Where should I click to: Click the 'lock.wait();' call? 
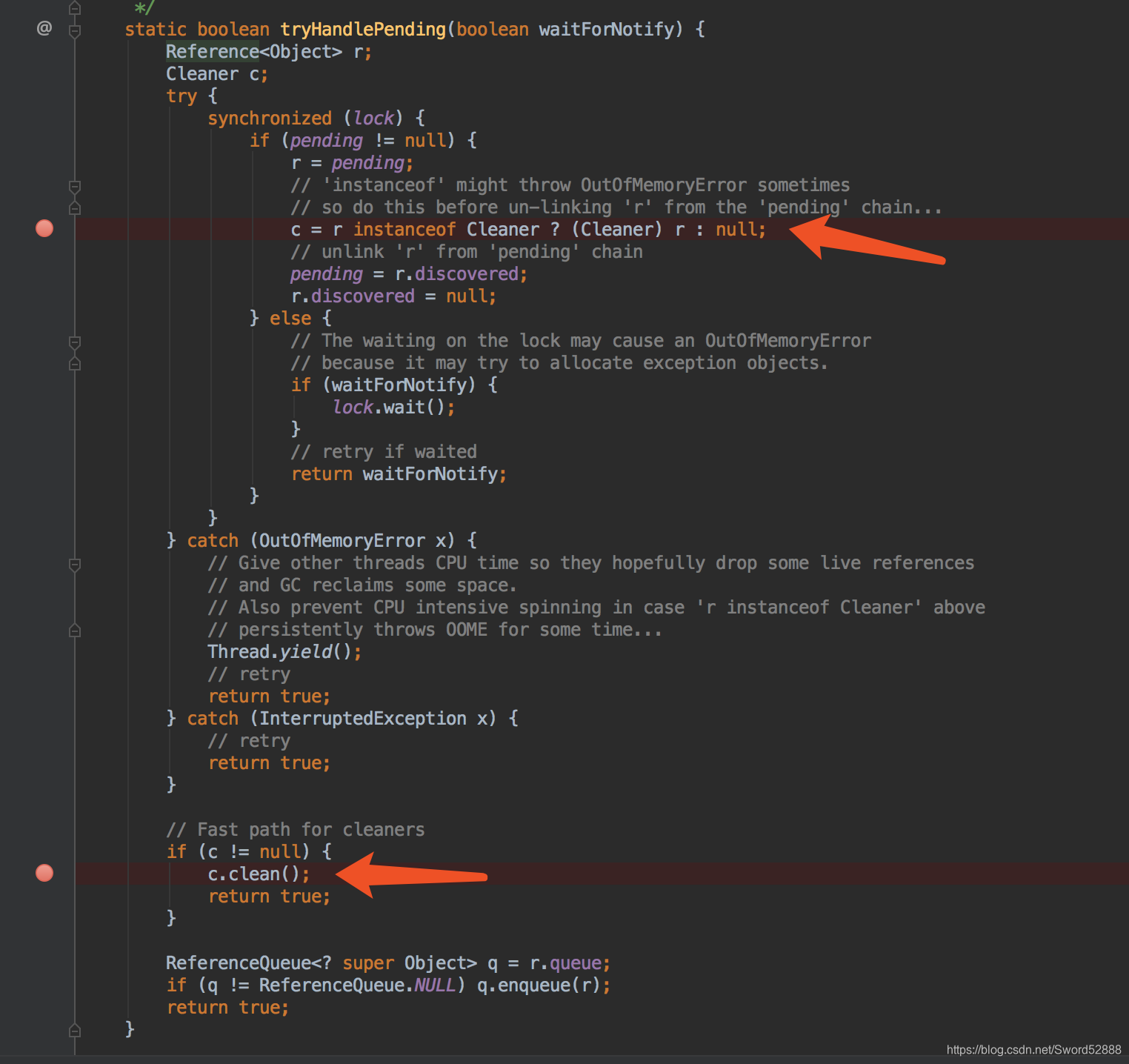393,407
